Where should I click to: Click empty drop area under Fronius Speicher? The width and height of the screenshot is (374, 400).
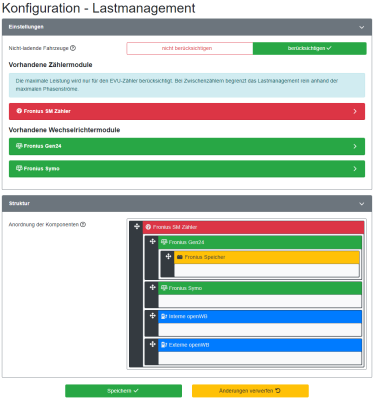pos(267,270)
